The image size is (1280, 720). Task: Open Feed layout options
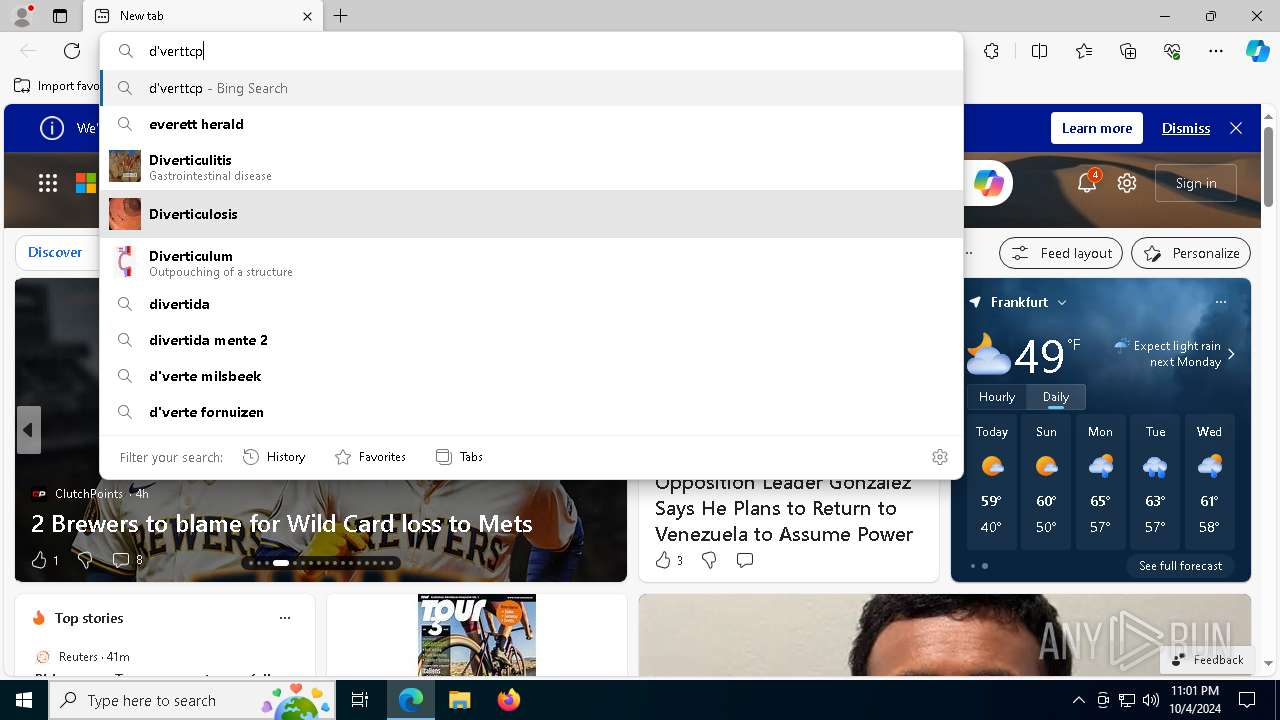(1061, 253)
